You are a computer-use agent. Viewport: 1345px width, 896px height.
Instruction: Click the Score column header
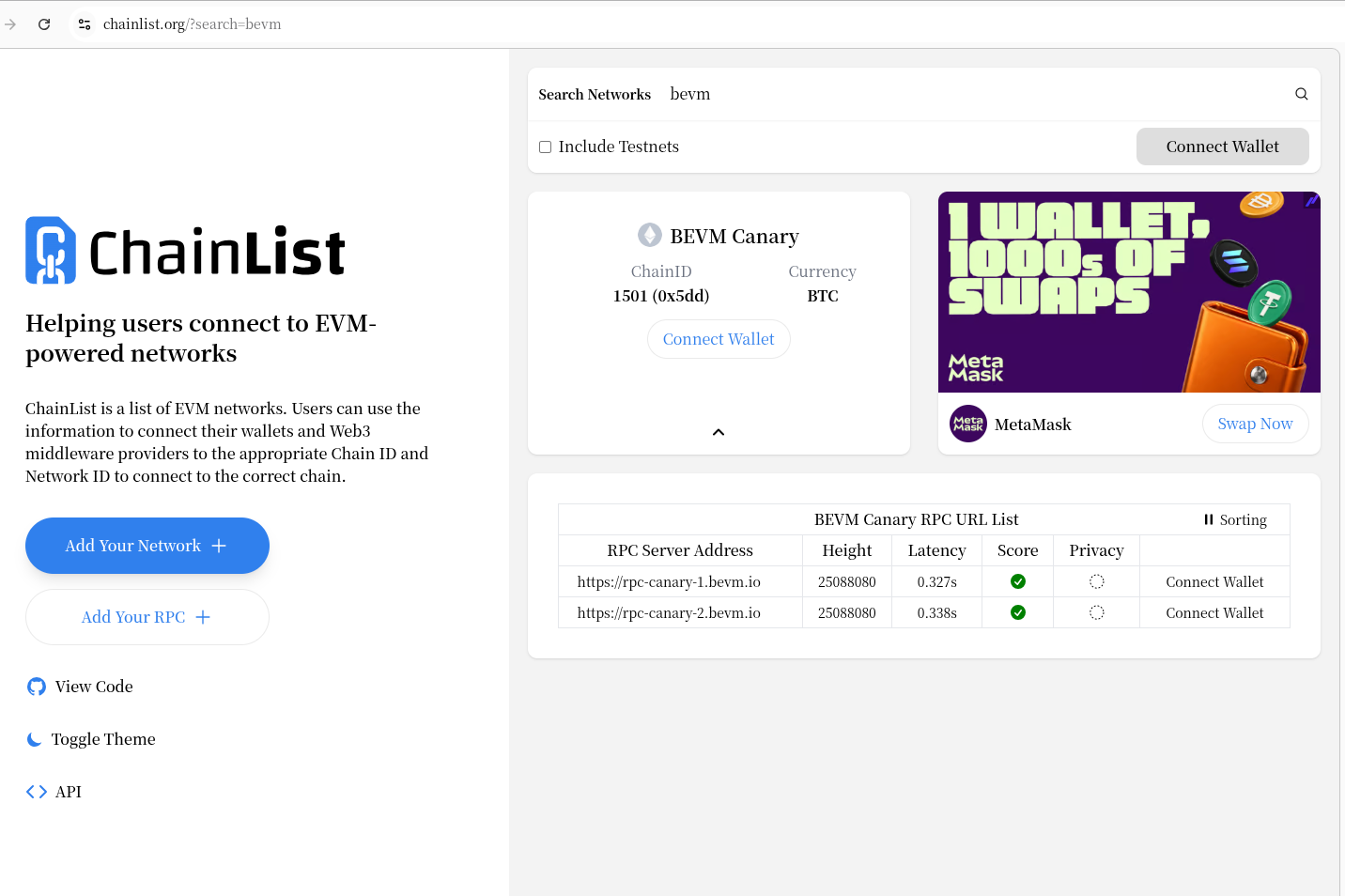(x=1017, y=550)
